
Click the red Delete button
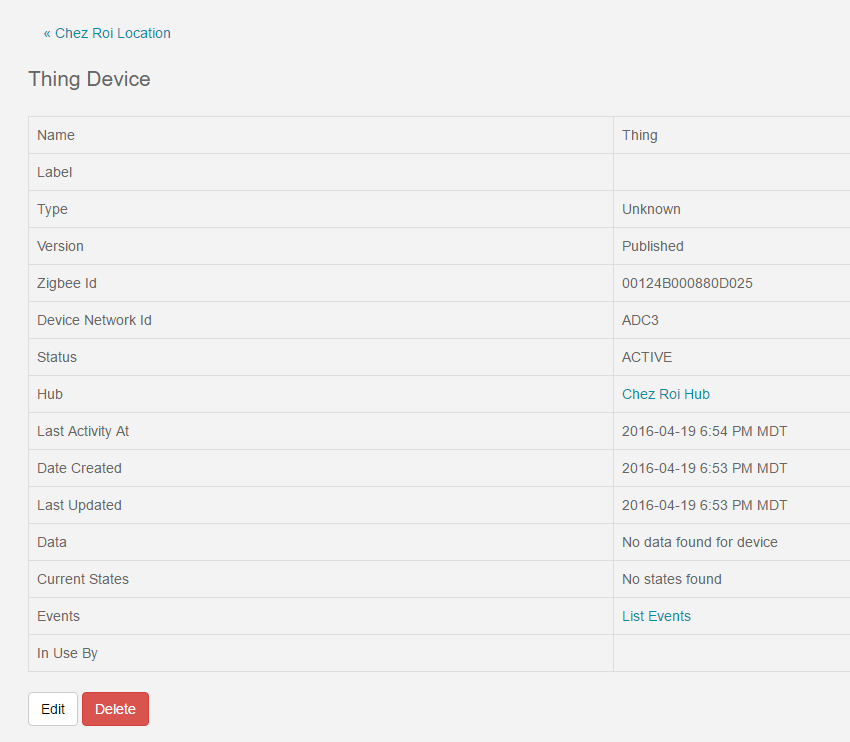pos(115,709)
